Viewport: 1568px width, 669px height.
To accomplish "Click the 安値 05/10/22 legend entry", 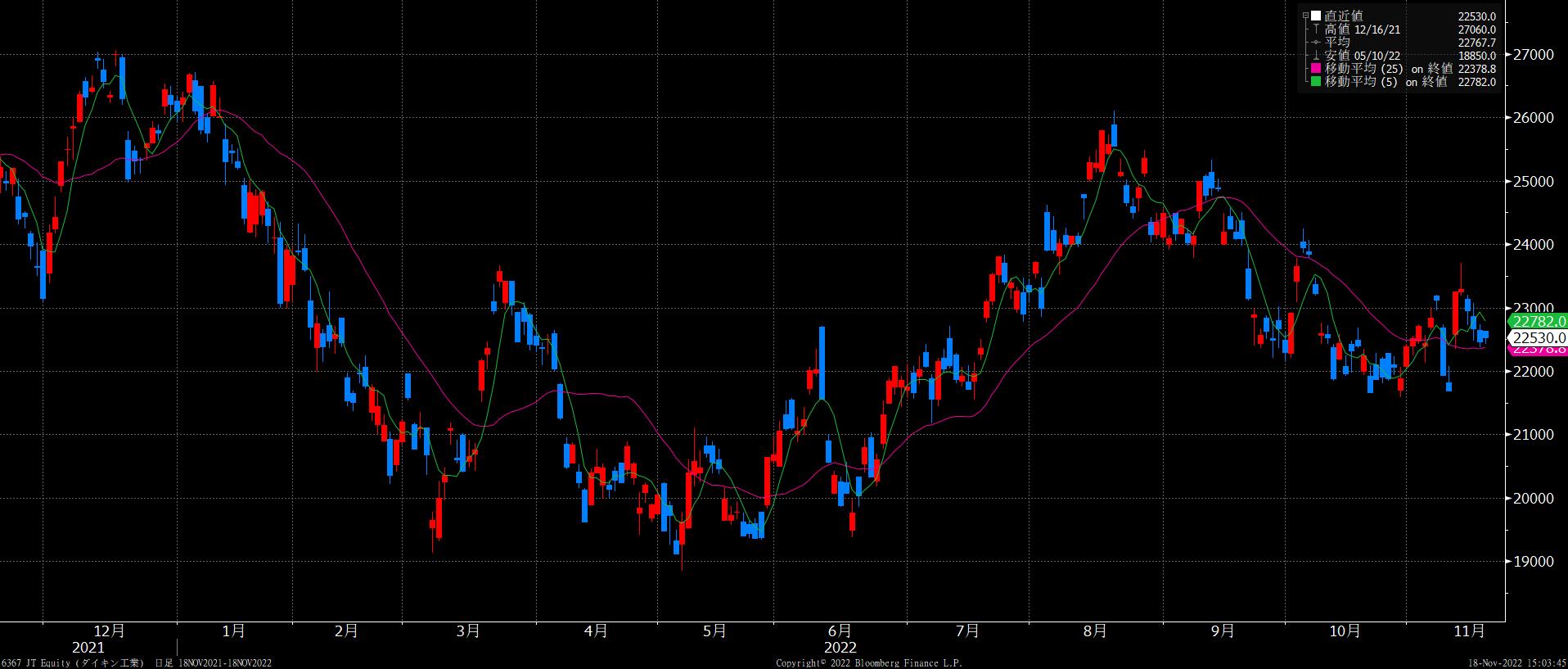I will pos(1363,56).
